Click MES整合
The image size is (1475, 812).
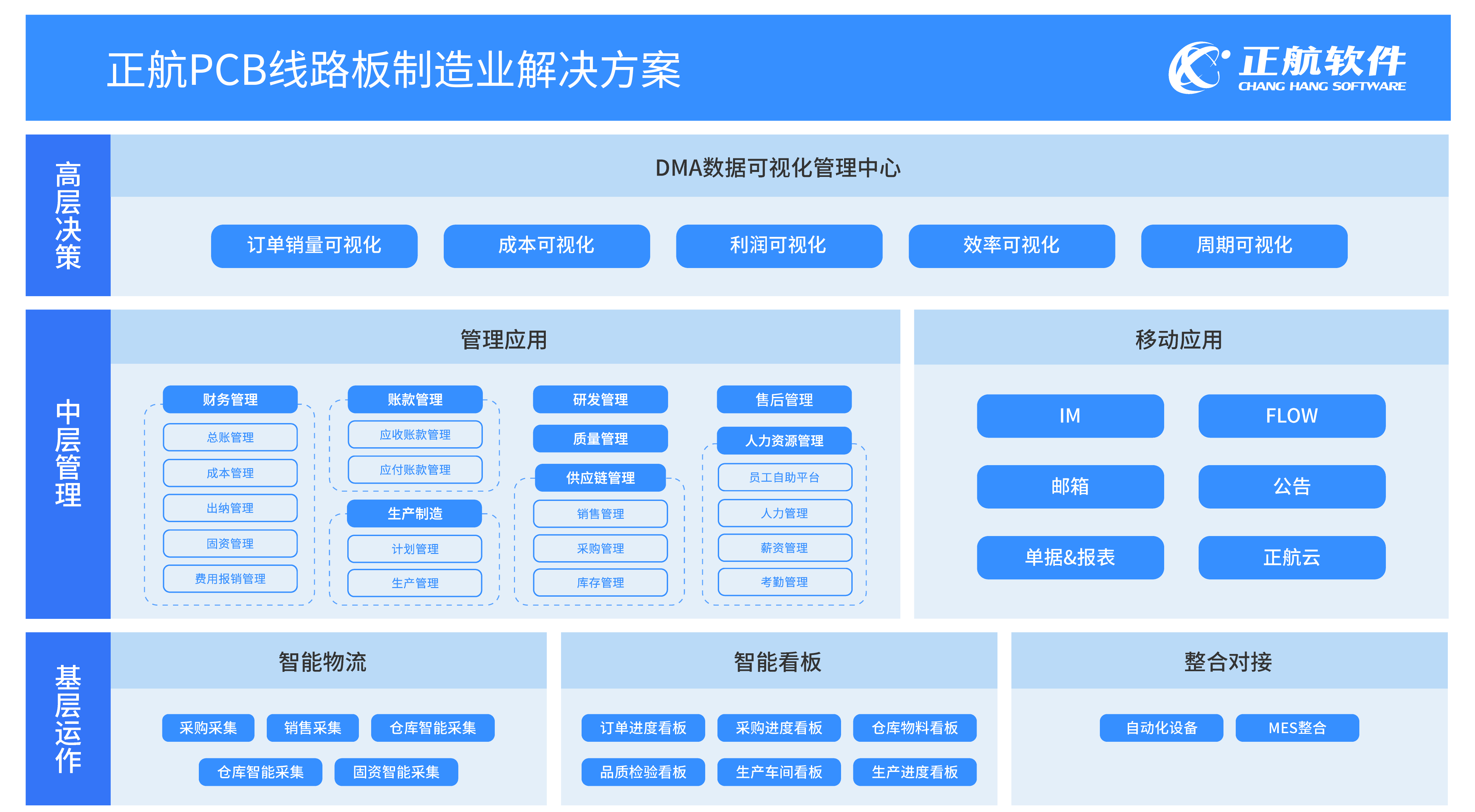point(1297,728)
